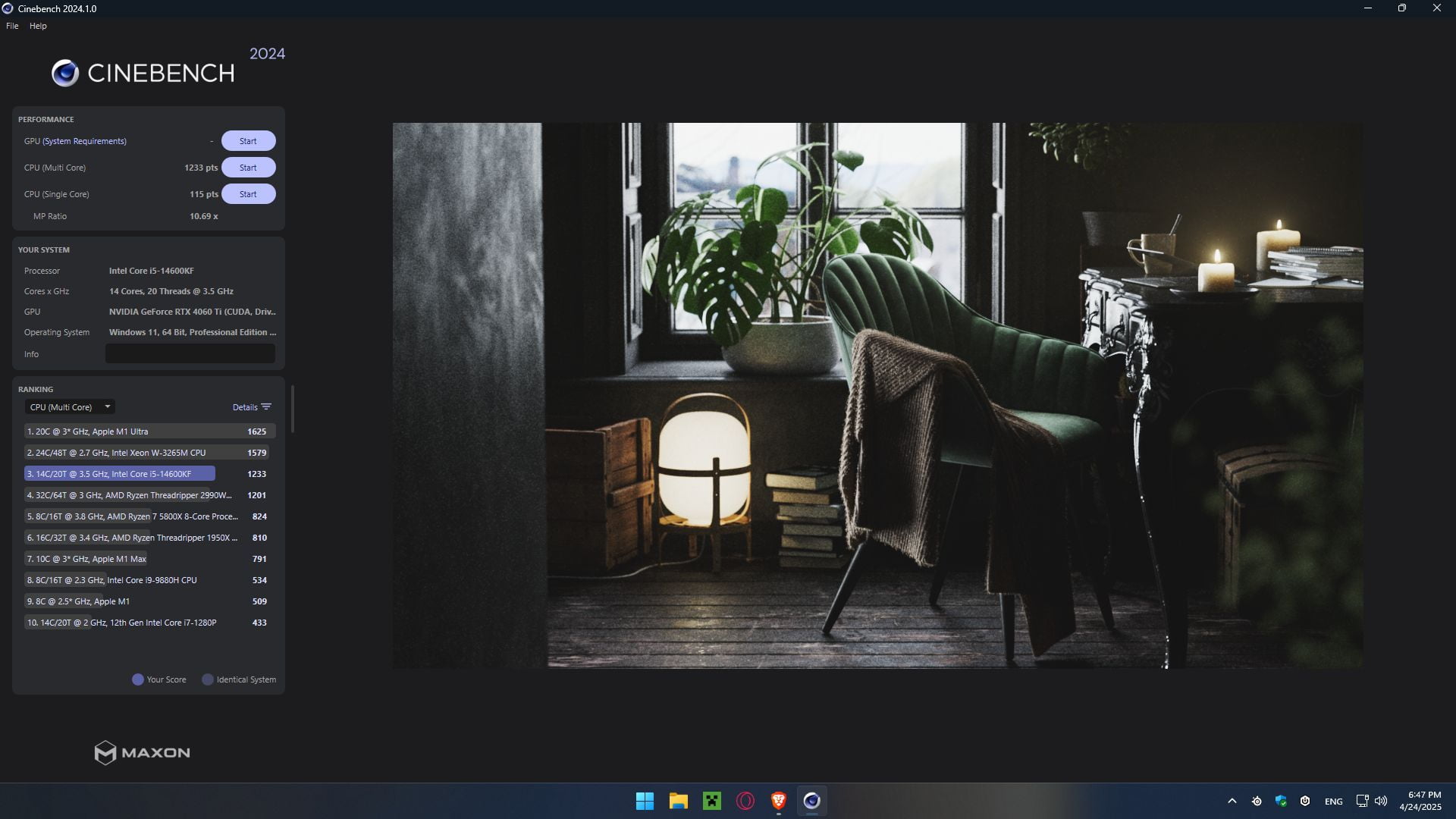Open the clock and date panel
This screenshot has width=1456, height=819.
pyautogui.click(x=1420, y=801)
